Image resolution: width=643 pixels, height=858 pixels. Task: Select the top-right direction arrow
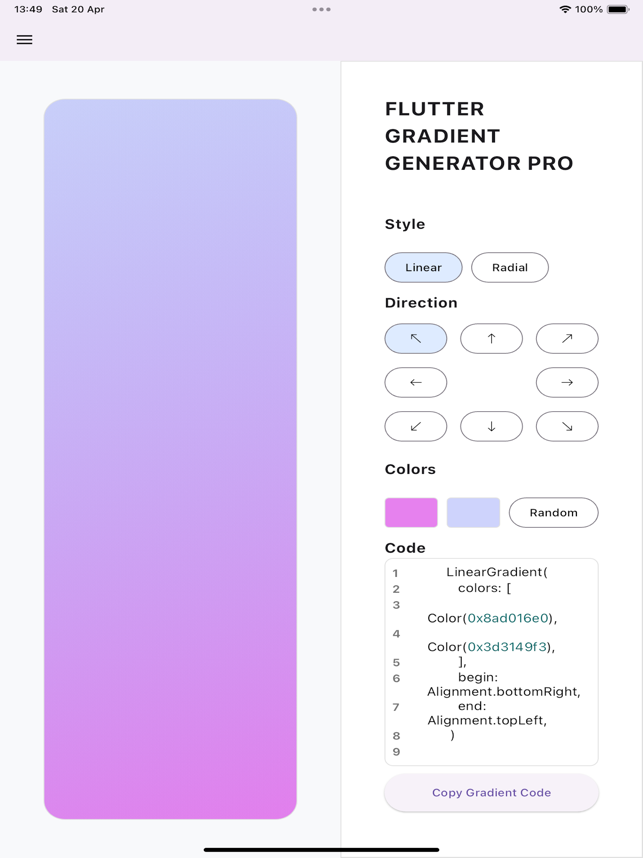(x=567, y=338)
